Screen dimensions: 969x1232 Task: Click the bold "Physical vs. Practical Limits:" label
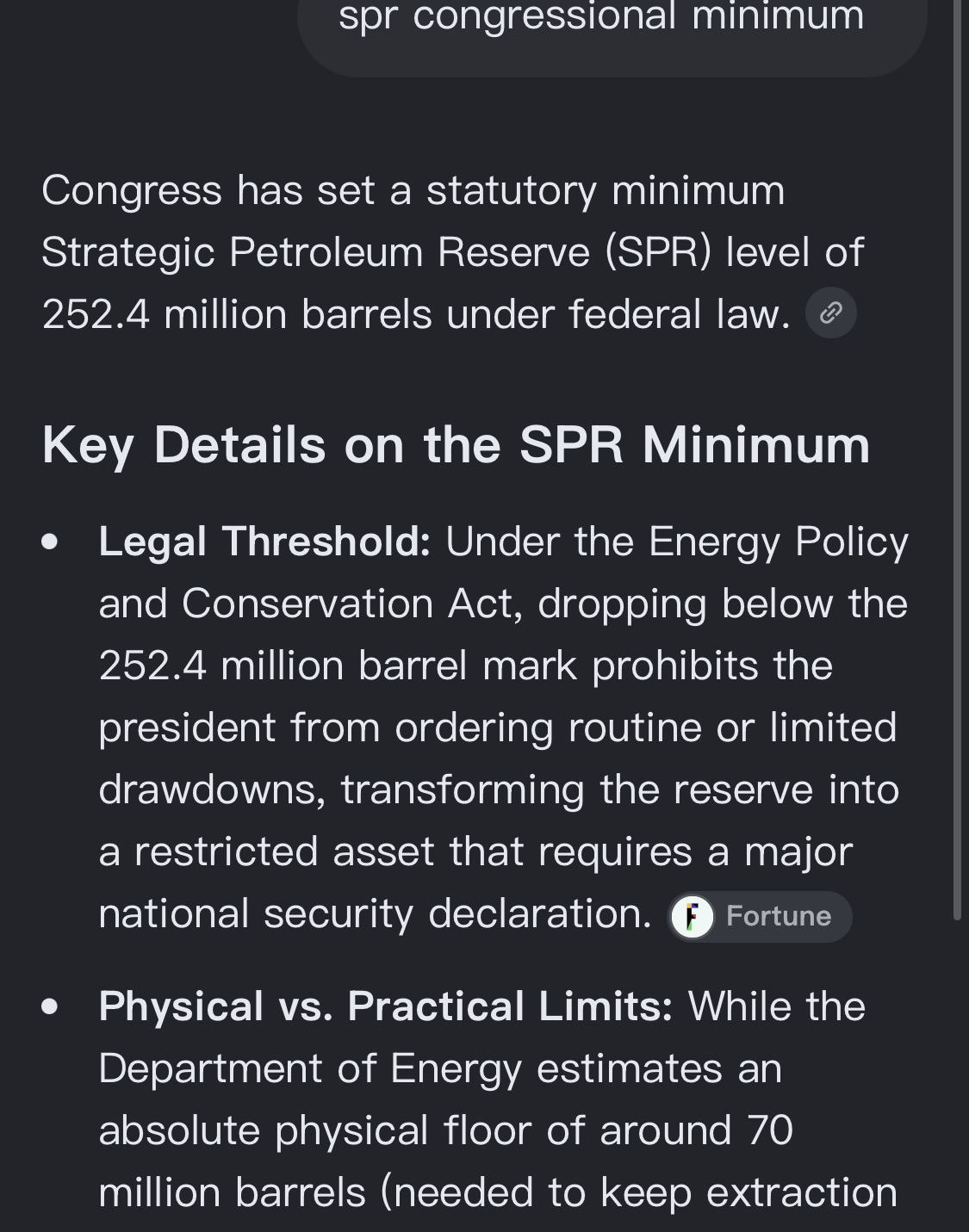[386, 1006]
